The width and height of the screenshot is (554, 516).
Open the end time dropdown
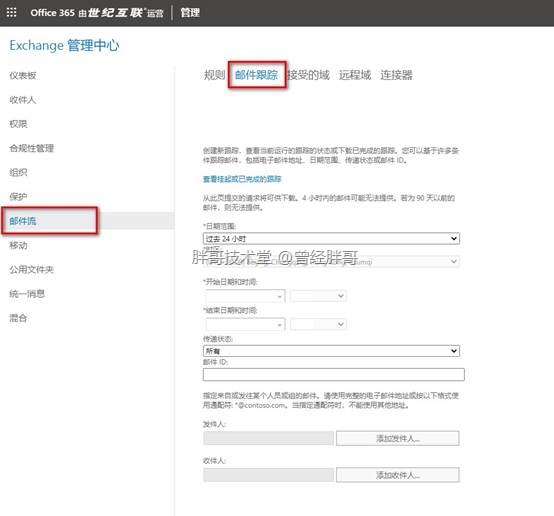(x=318, y=324)
